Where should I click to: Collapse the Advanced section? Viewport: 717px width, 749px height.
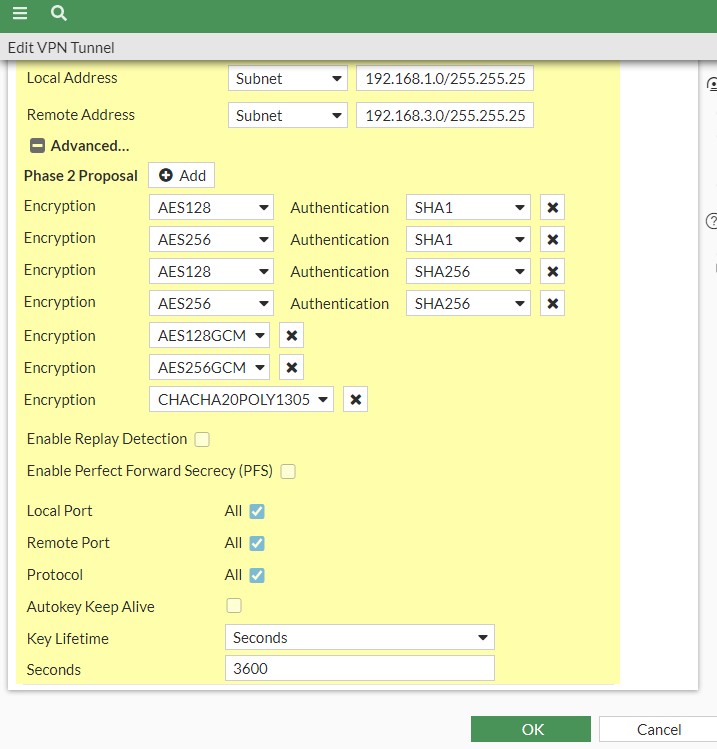click(37, 146)
